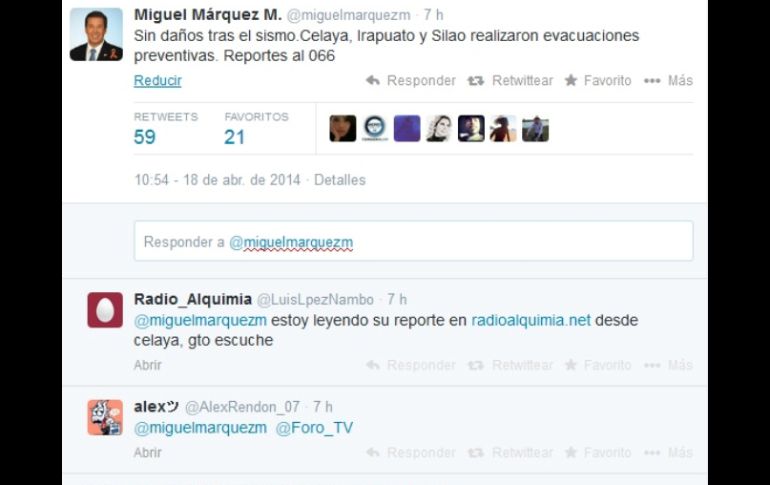Screen dimensions: 770x485
Task: Click the first retweeter's avatar thumbnail
Action: click(343, 129)
